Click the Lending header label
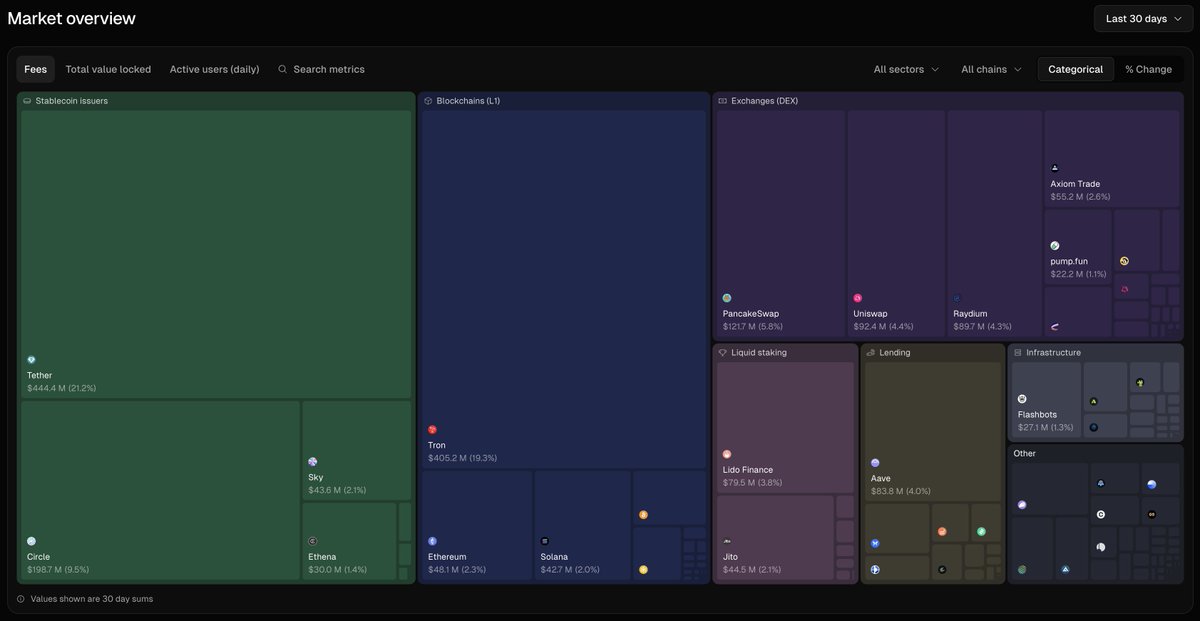Viewport: 1200px width, 621px height. tap(895, 353)
